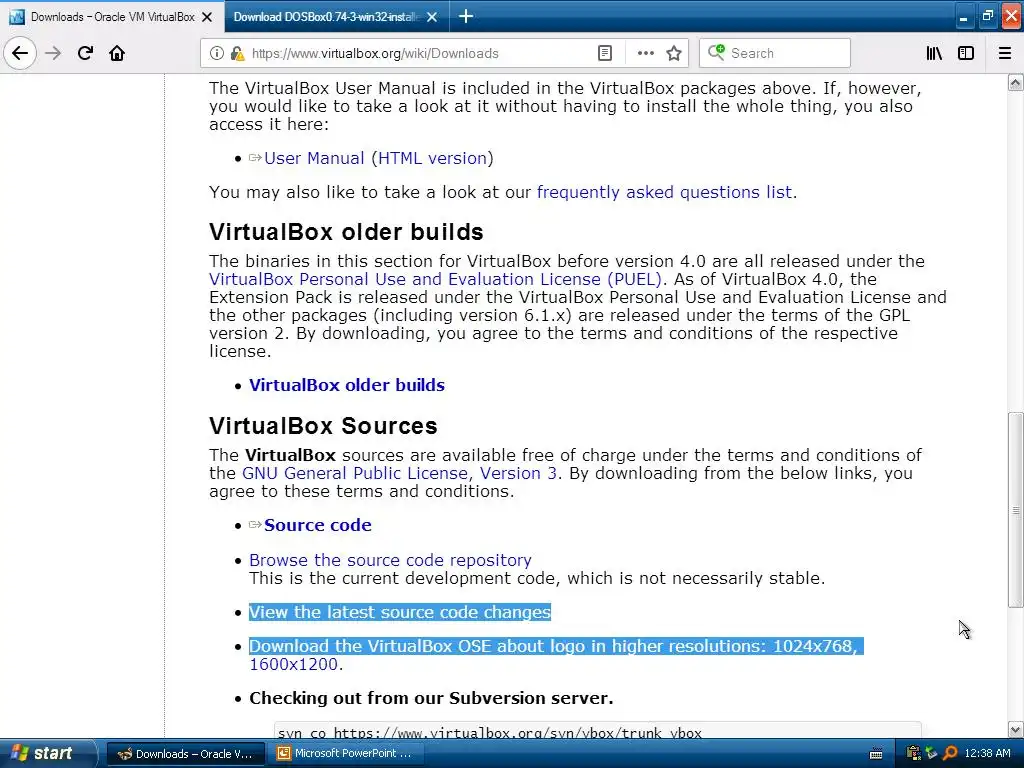Close the Download DOSBox tab
This screenshot has height=768, width=1024.
432,17
